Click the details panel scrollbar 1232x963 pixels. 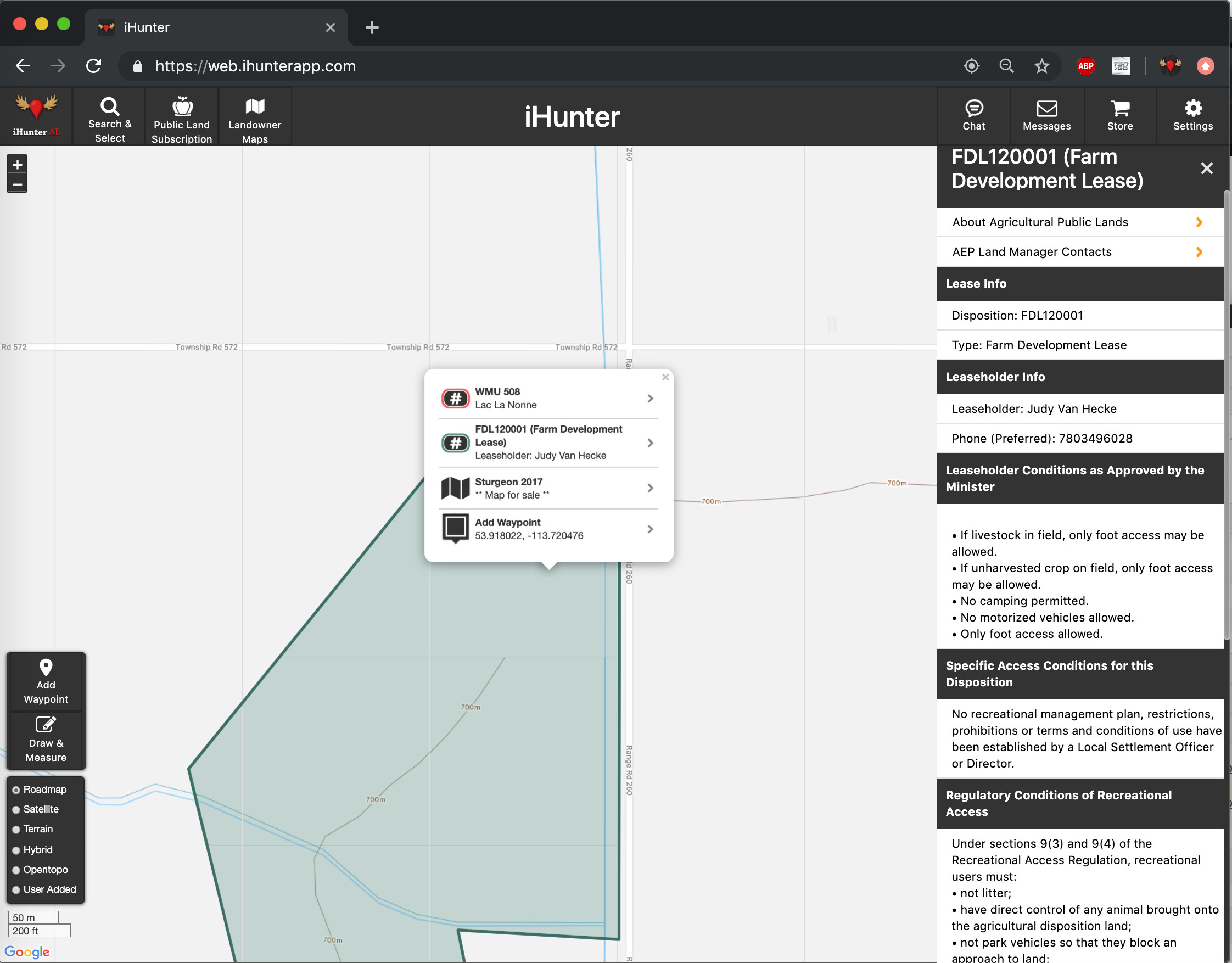coord(1227,415)
